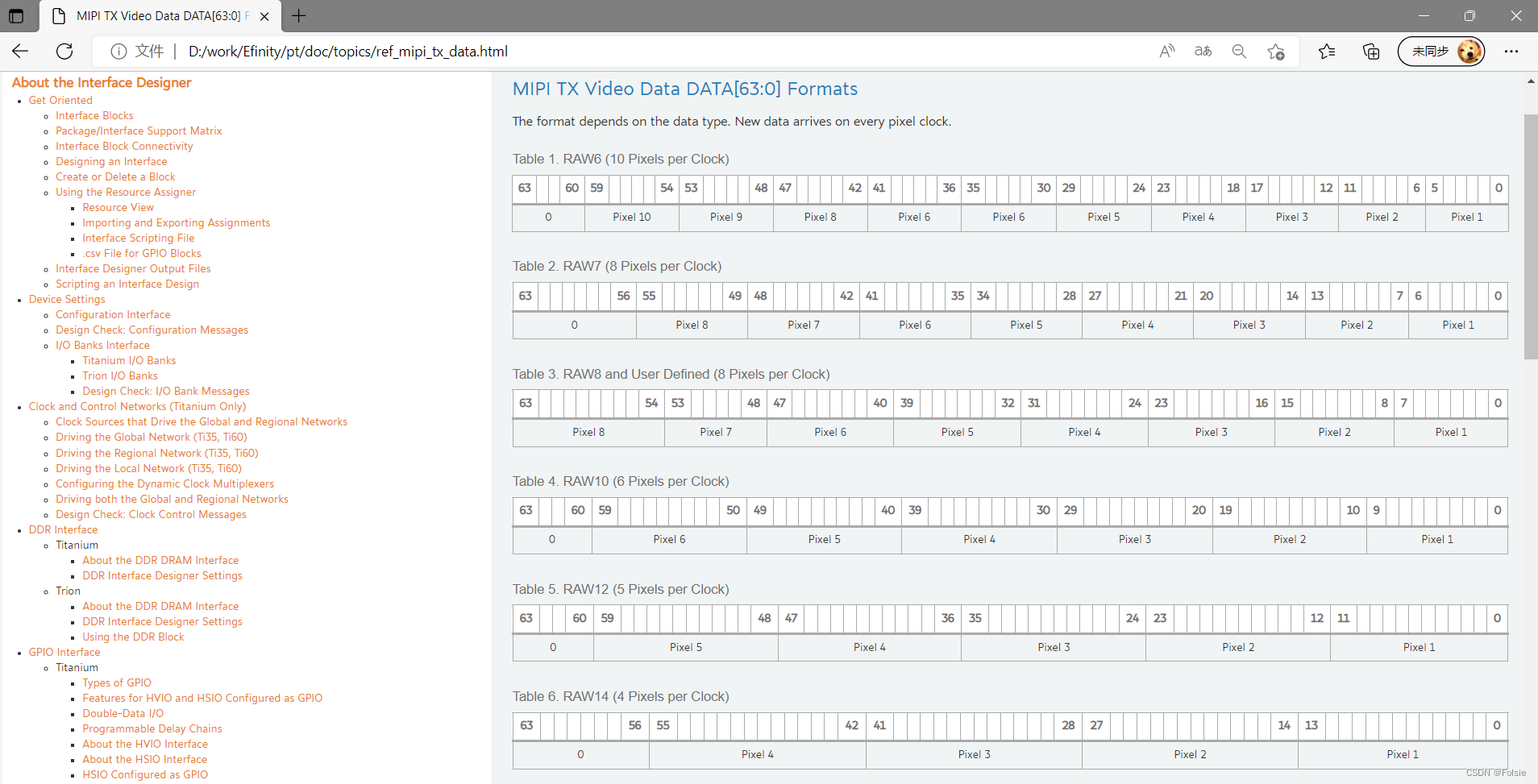The image size is (1538, 784).
Task: Open the profile sync button
Action: coord(1441,52)
